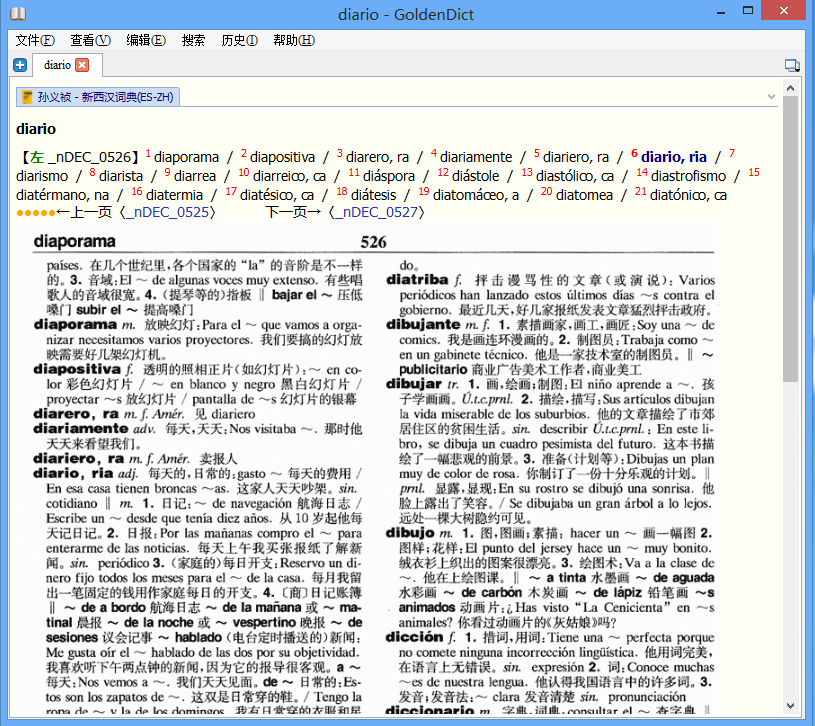This screenshot has width=815, height=726.
Task: Click the word diástole in the index list
Action: pyautogui.click(x=476, y=176)
